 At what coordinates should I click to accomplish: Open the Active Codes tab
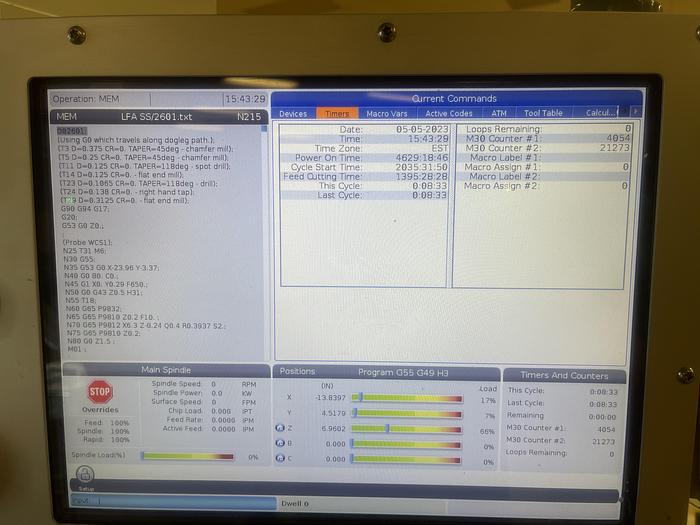(x=449, y=114)
